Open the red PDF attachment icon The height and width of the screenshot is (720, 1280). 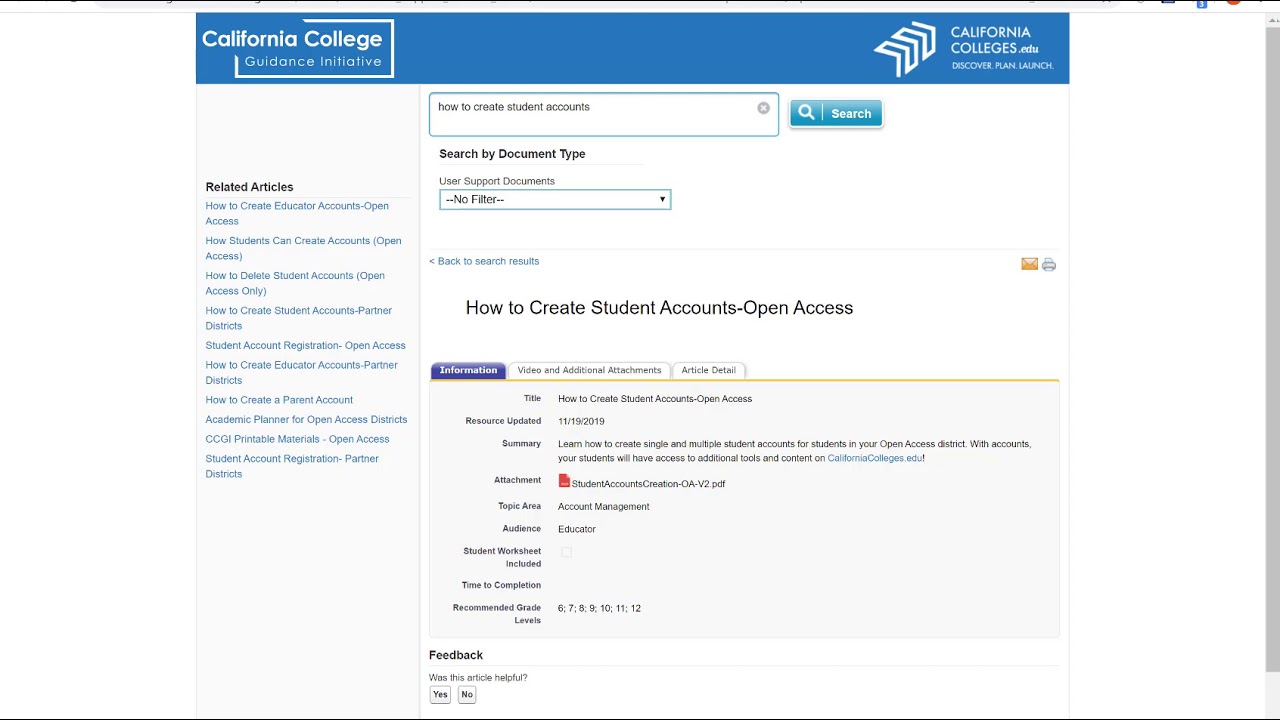564,481
